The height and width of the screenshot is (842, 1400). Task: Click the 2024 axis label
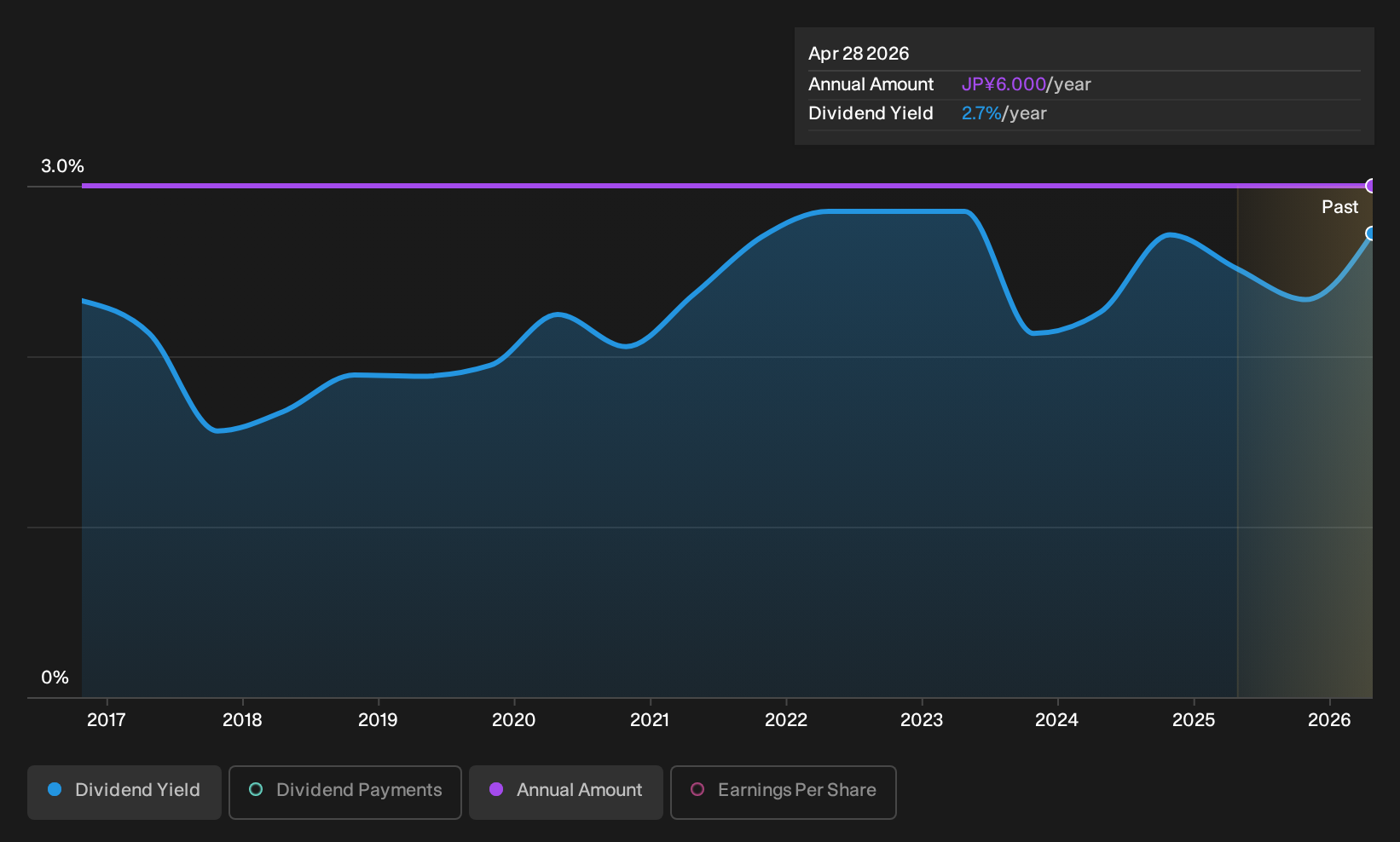click(1057, 720)
